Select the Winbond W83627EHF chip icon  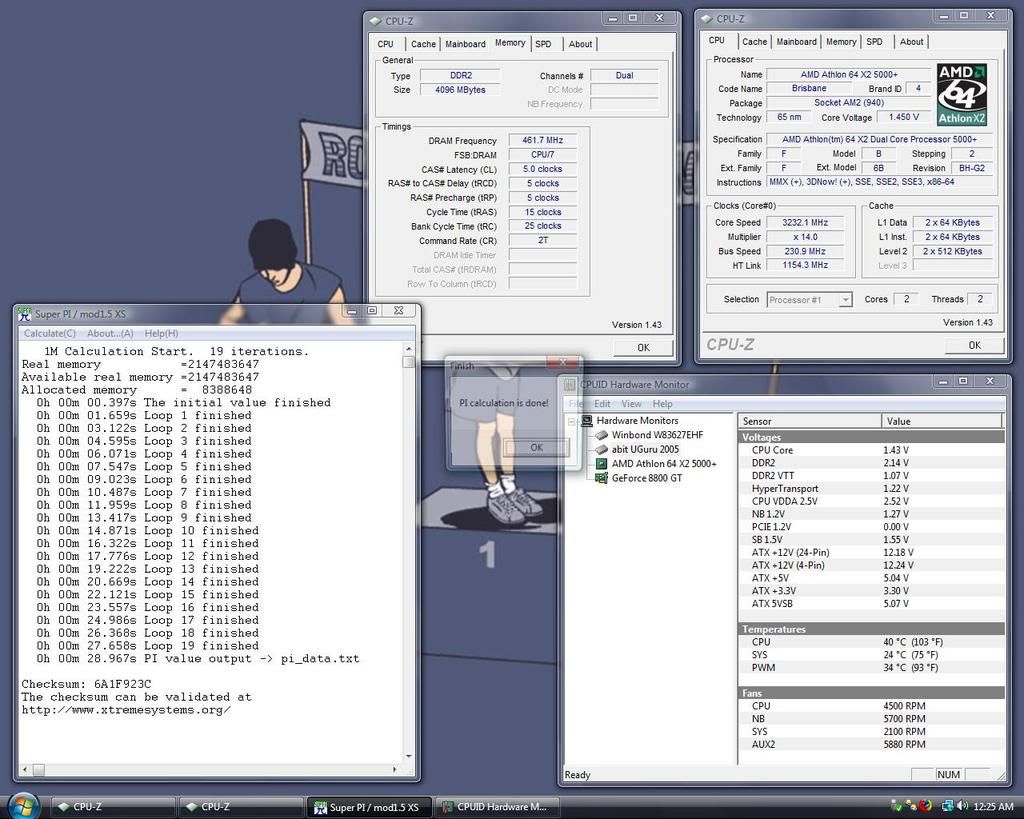point(601,435)
